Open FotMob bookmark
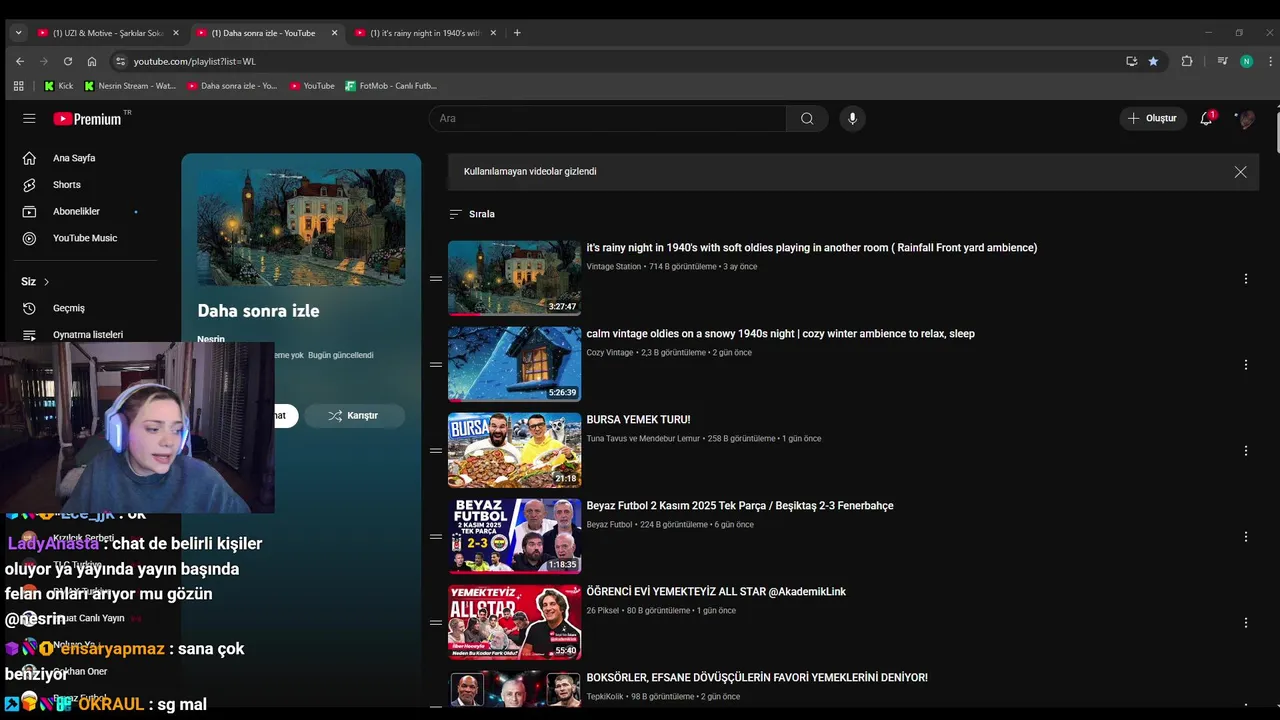Screen dimensions: 1280x720 pyautogui.click(x=391, y=86)
